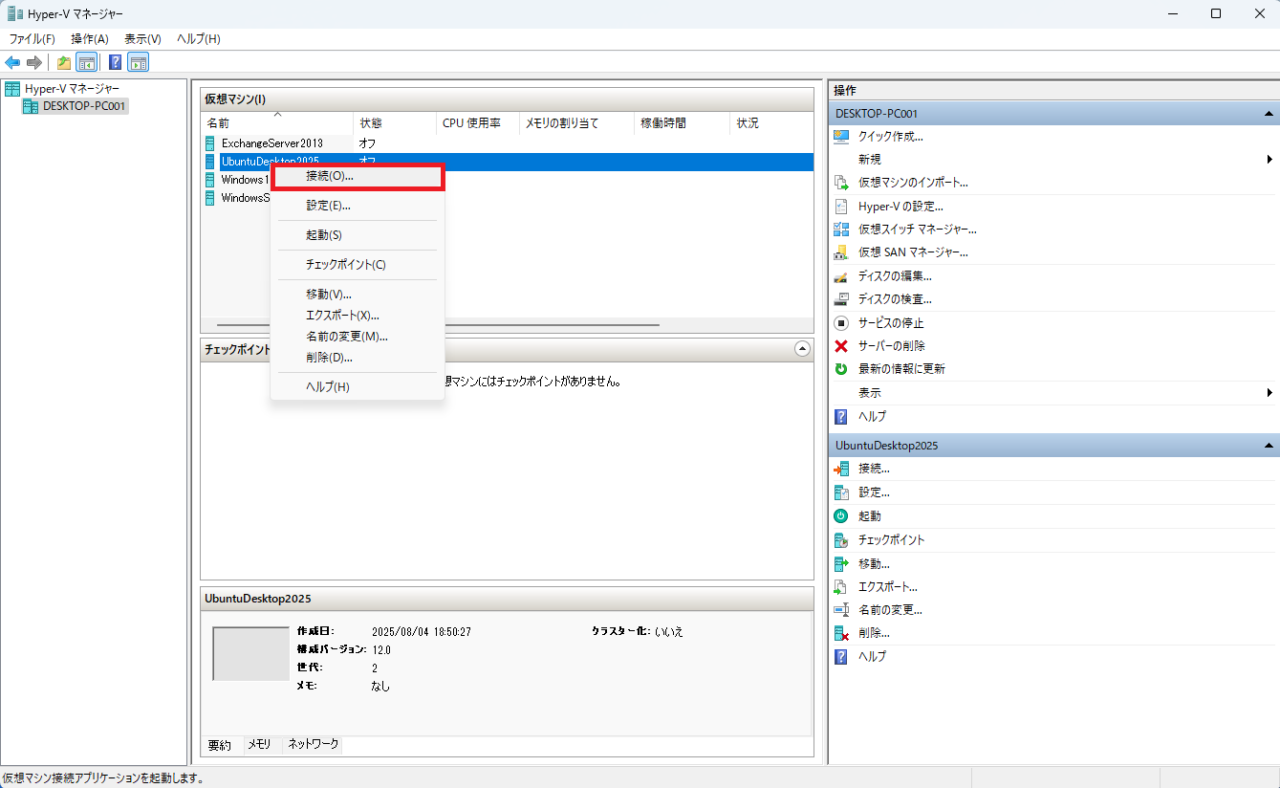
Task: Switch to メモリ tab
Action: (259, 744)
